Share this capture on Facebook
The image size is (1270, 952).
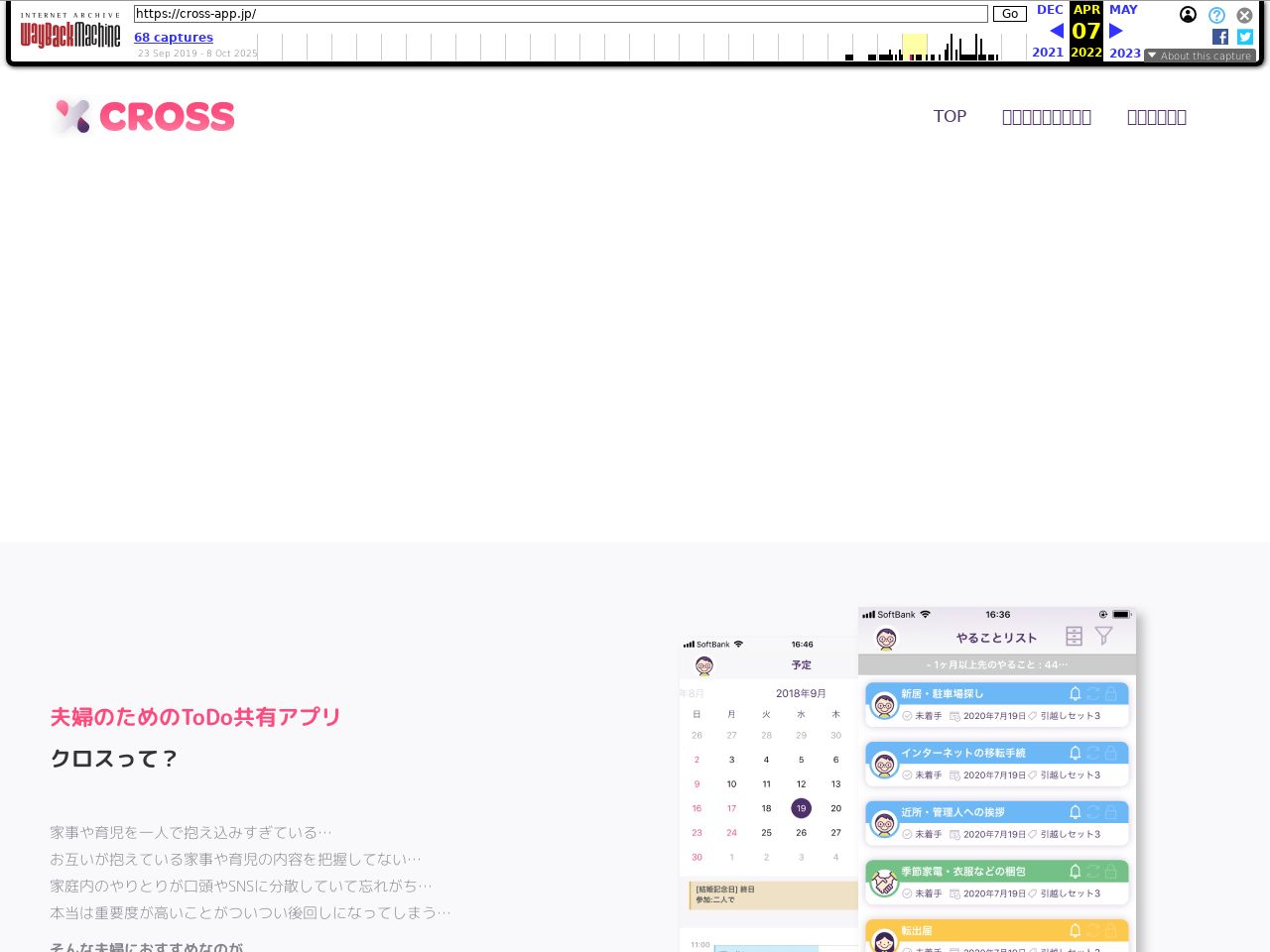(x=1220, y=37)
